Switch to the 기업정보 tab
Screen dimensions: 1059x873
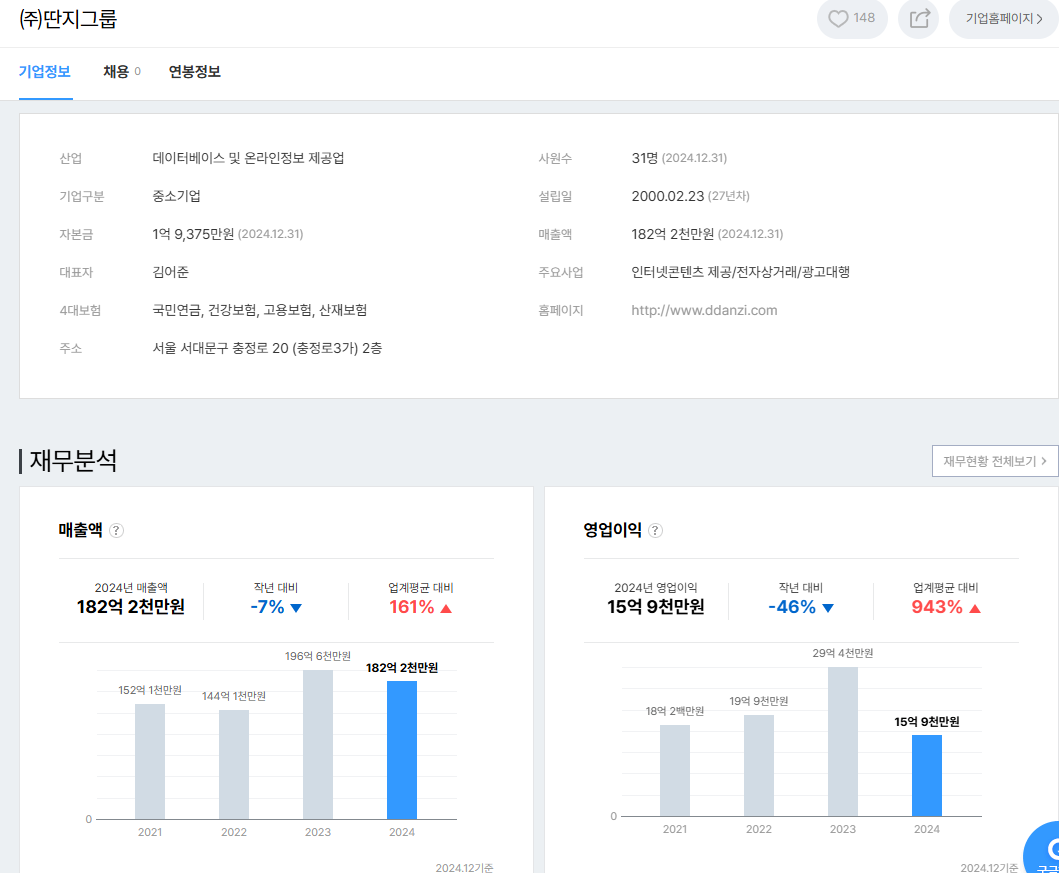tap(45, 72)
